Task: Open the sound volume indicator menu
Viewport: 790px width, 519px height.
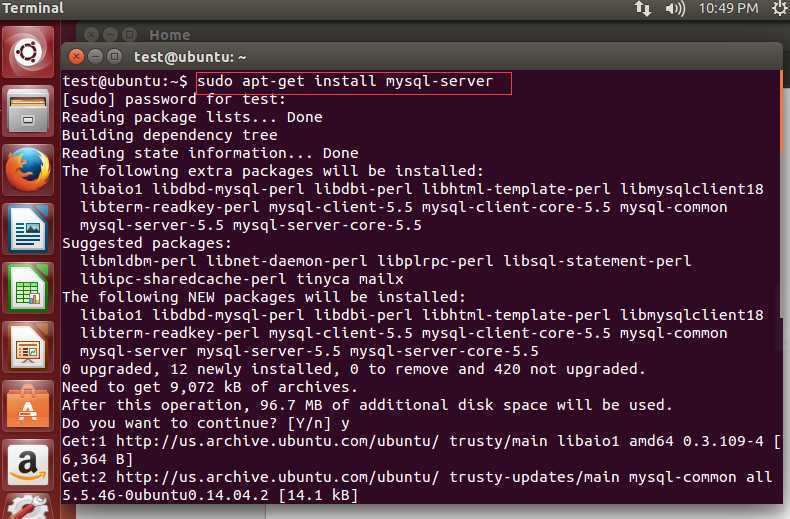Action: (x=675, y=9)
